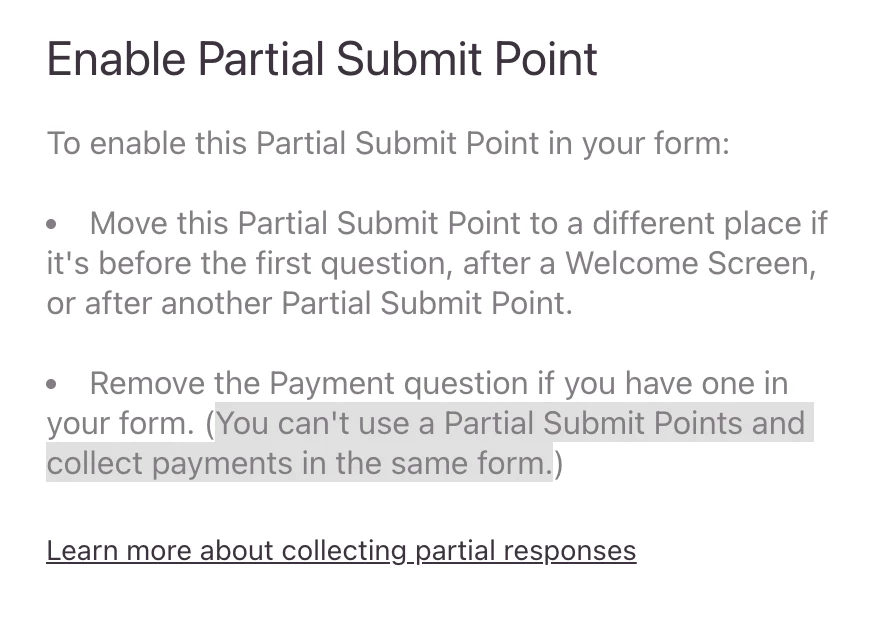Click the closing parenthesis after 'same form.'
The height and width of the screenshot is (636, 872).
click(x=558, y=464)
